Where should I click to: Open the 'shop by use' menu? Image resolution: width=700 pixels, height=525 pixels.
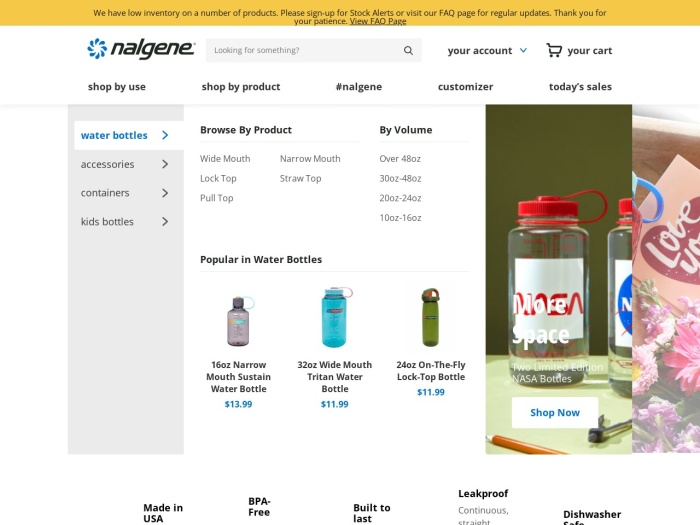coord(117,87)
